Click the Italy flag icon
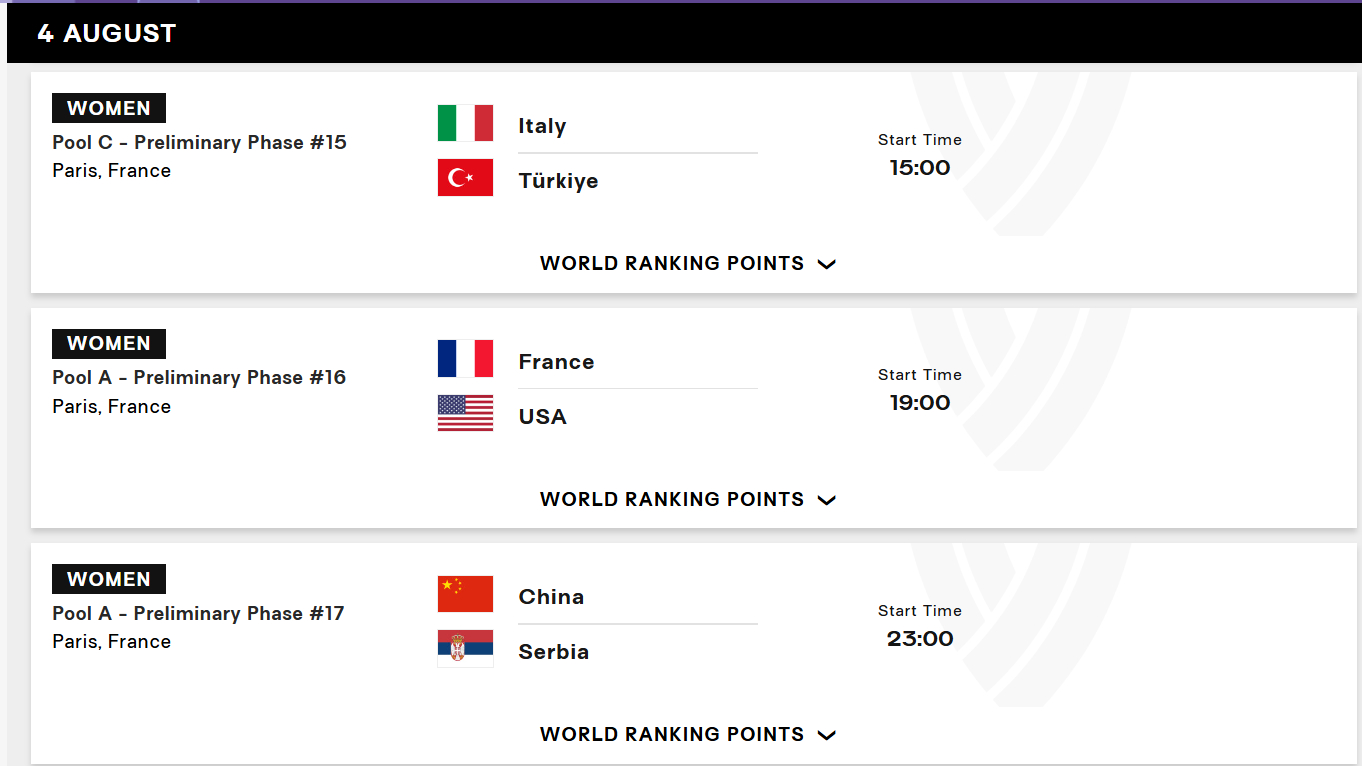 coord(465,123)
